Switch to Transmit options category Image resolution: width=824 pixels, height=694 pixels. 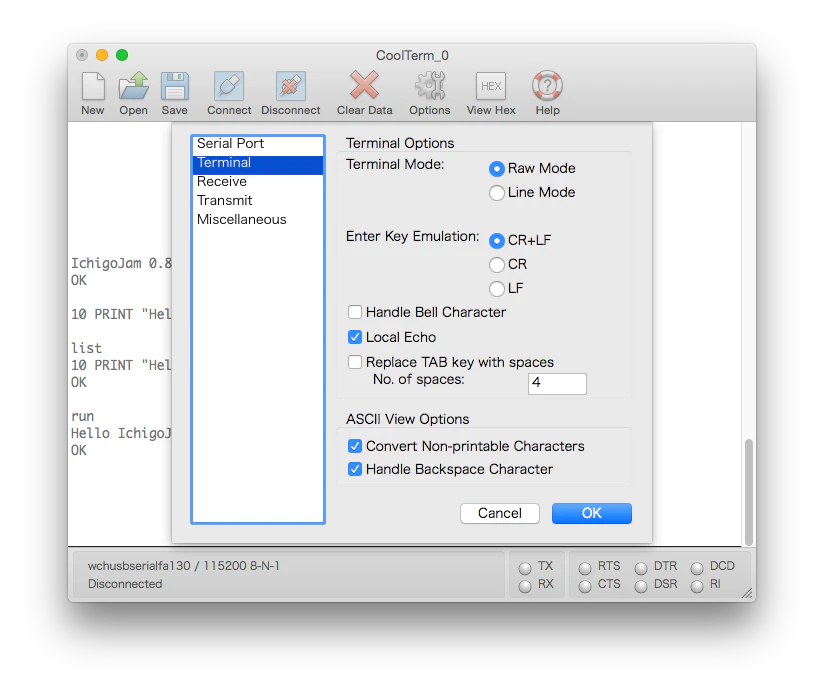(258, 201)
